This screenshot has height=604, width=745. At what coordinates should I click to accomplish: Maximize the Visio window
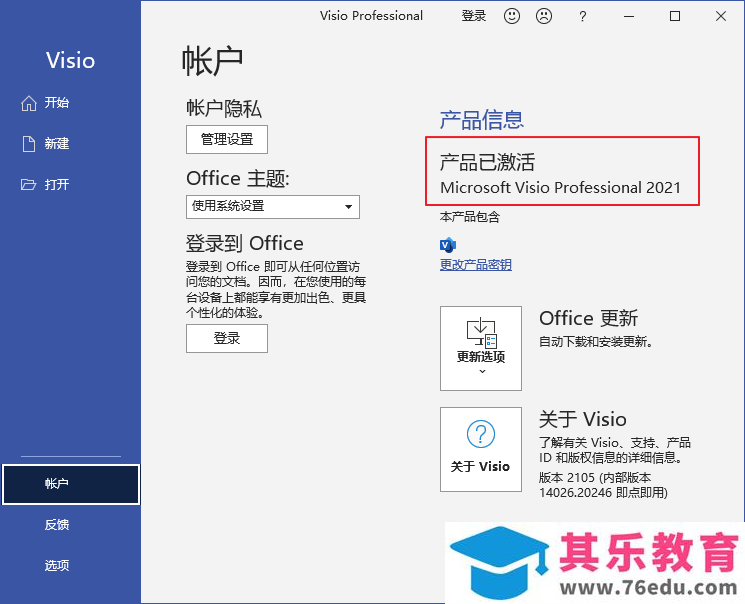(x=675, y=17)
